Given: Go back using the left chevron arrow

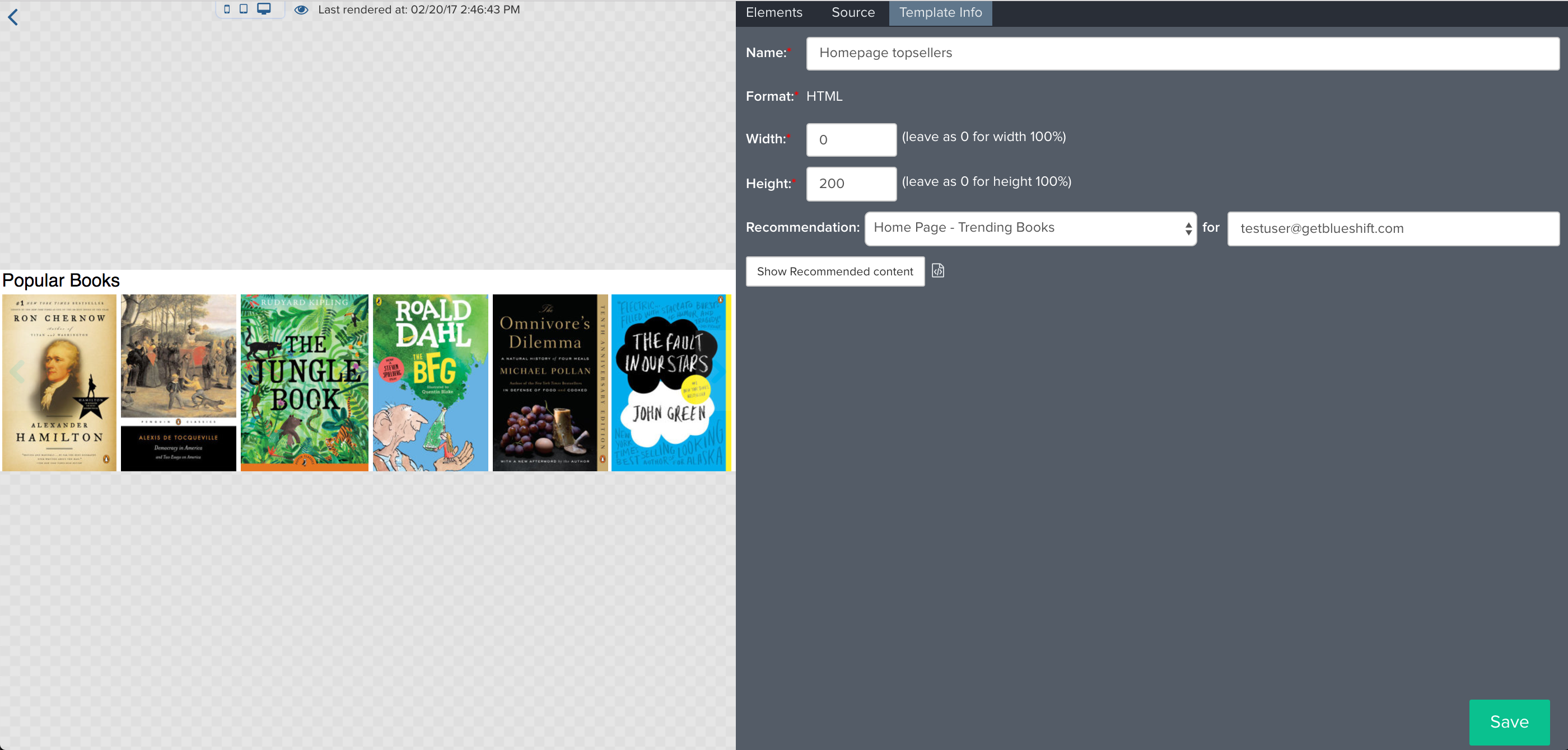Looking at the screenshot, I should tap(13, 17).
